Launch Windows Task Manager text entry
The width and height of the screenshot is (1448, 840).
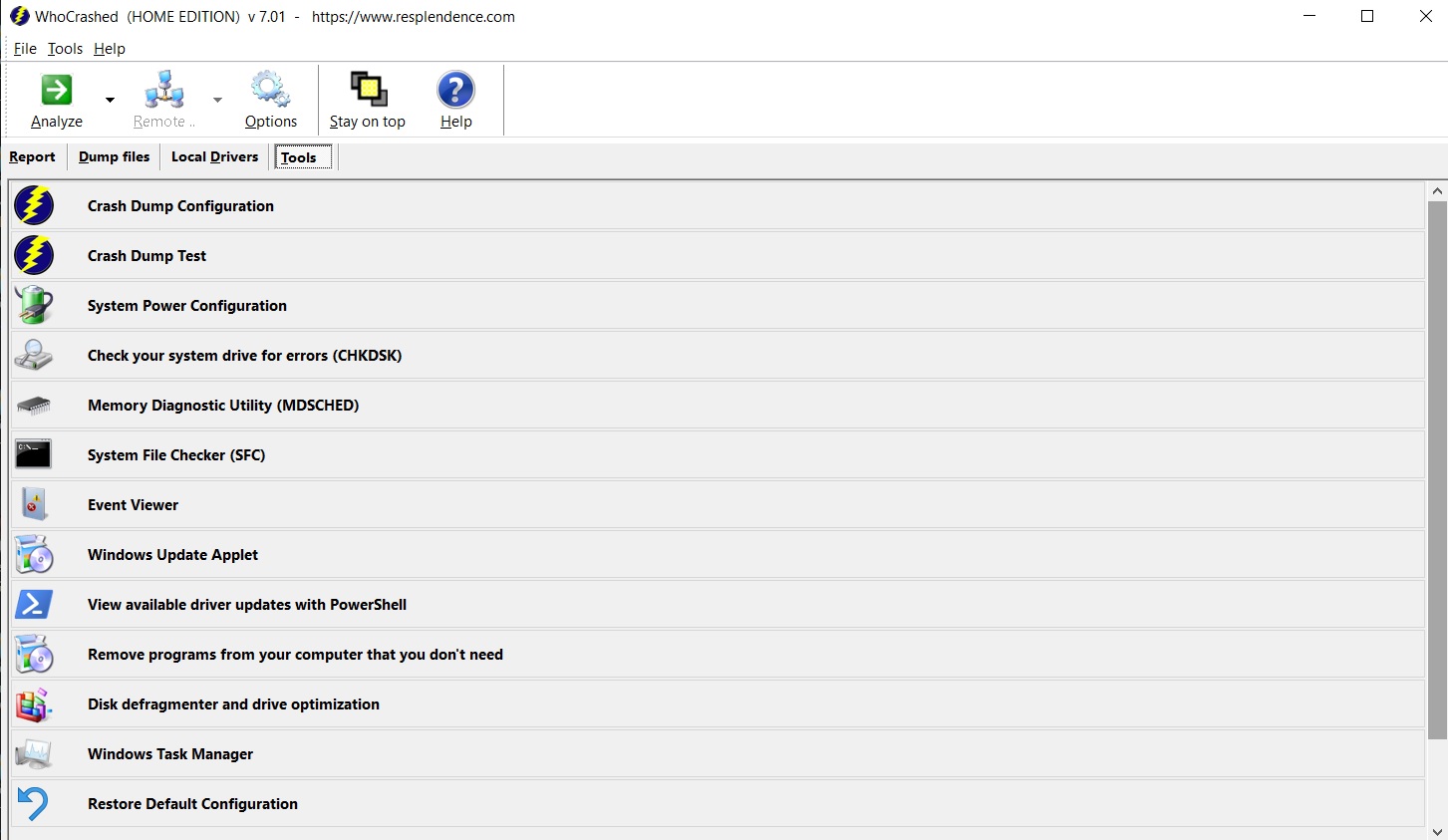point(170,754)
